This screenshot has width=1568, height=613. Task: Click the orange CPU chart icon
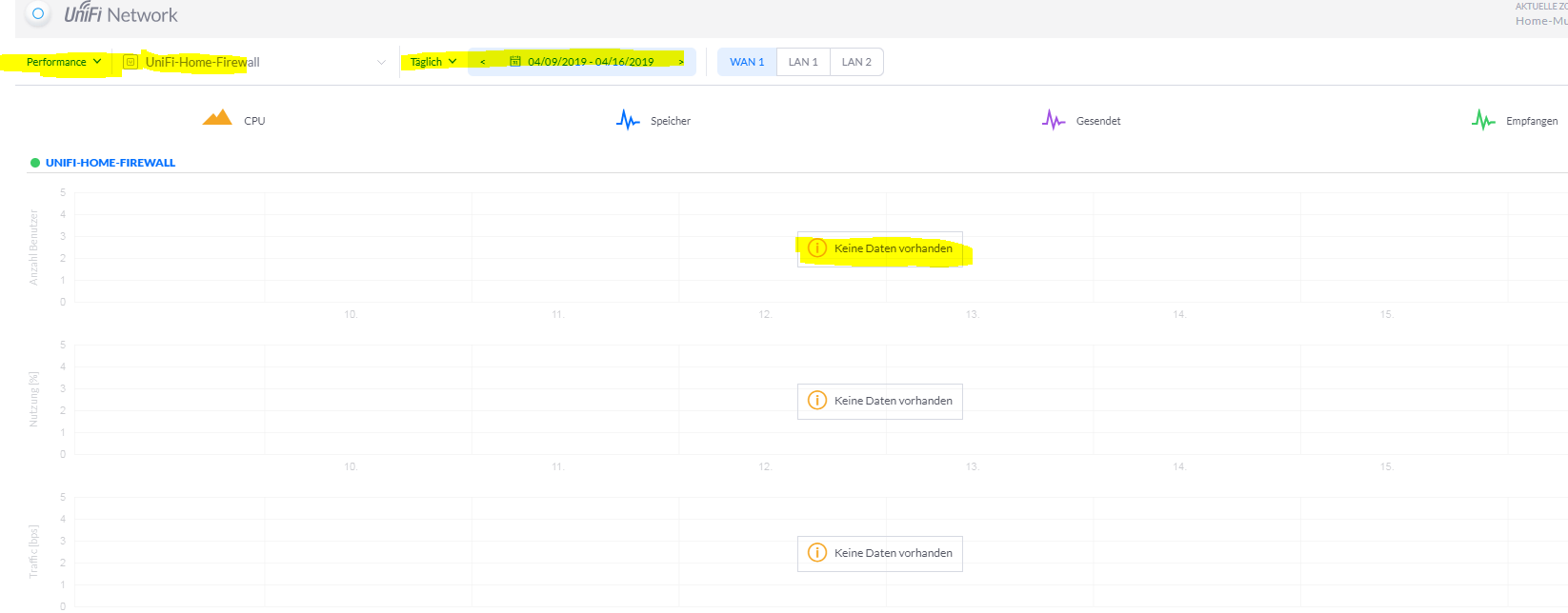(x=217, y=118)
